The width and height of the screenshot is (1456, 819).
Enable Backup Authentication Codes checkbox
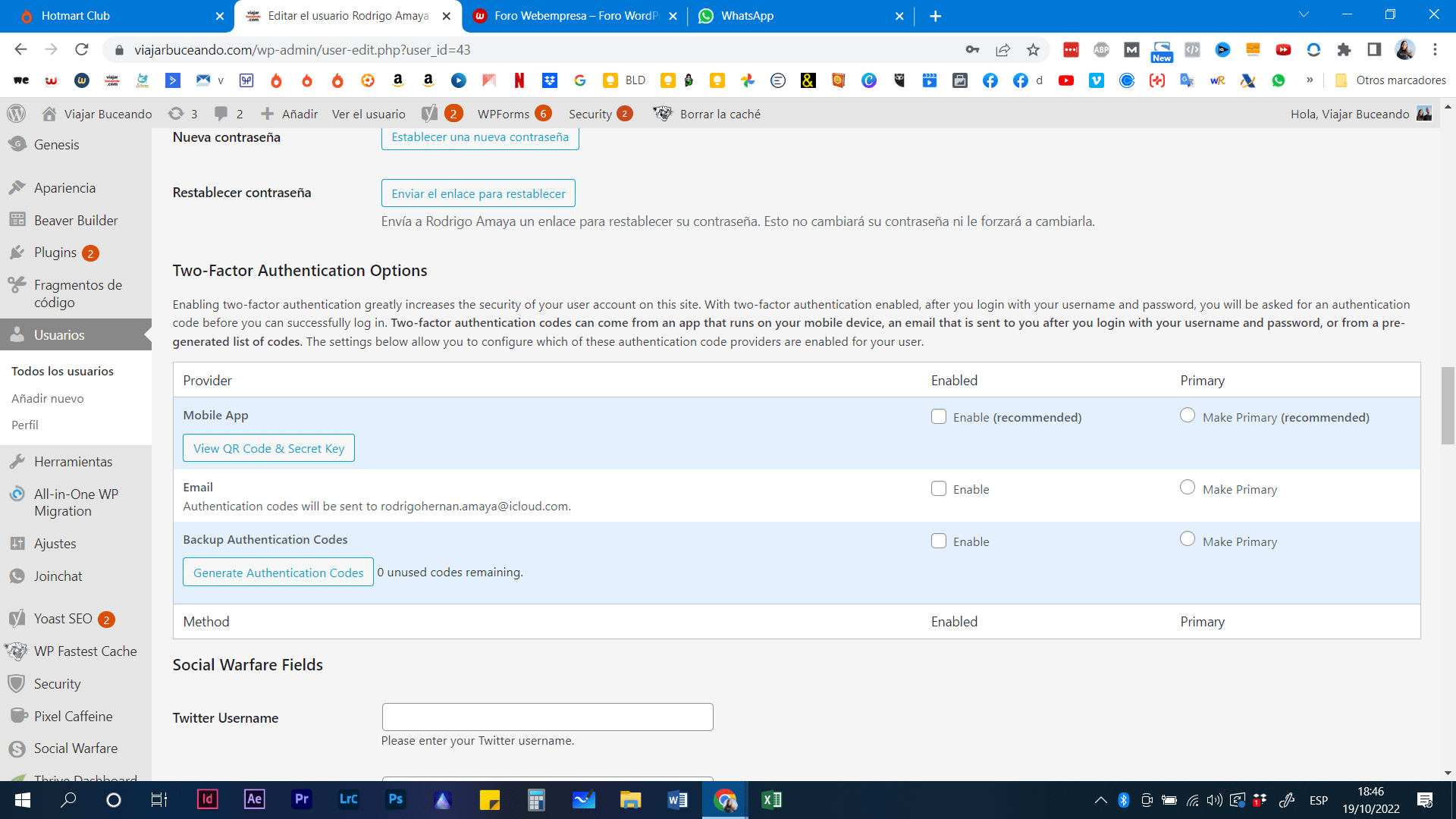click(939, 541)
